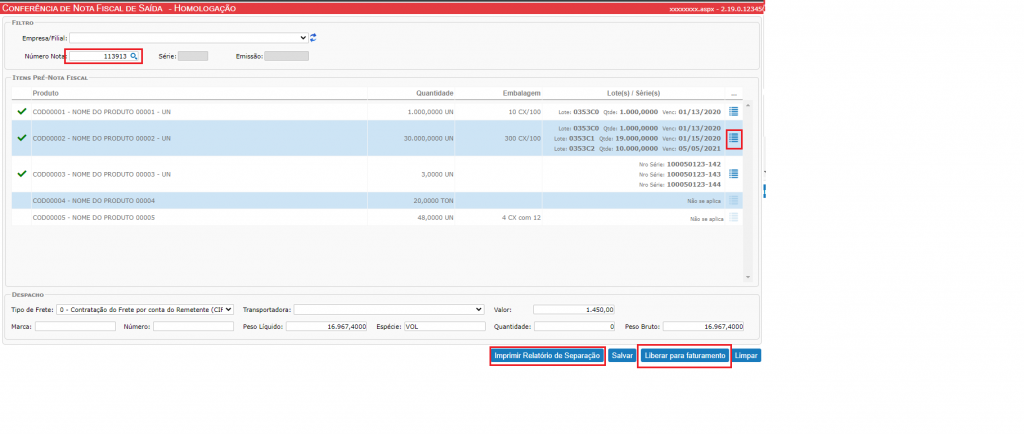Click the Espécie field containing VOL
The width and height of the screenshot is (1024, 434).
pos(445,326)
